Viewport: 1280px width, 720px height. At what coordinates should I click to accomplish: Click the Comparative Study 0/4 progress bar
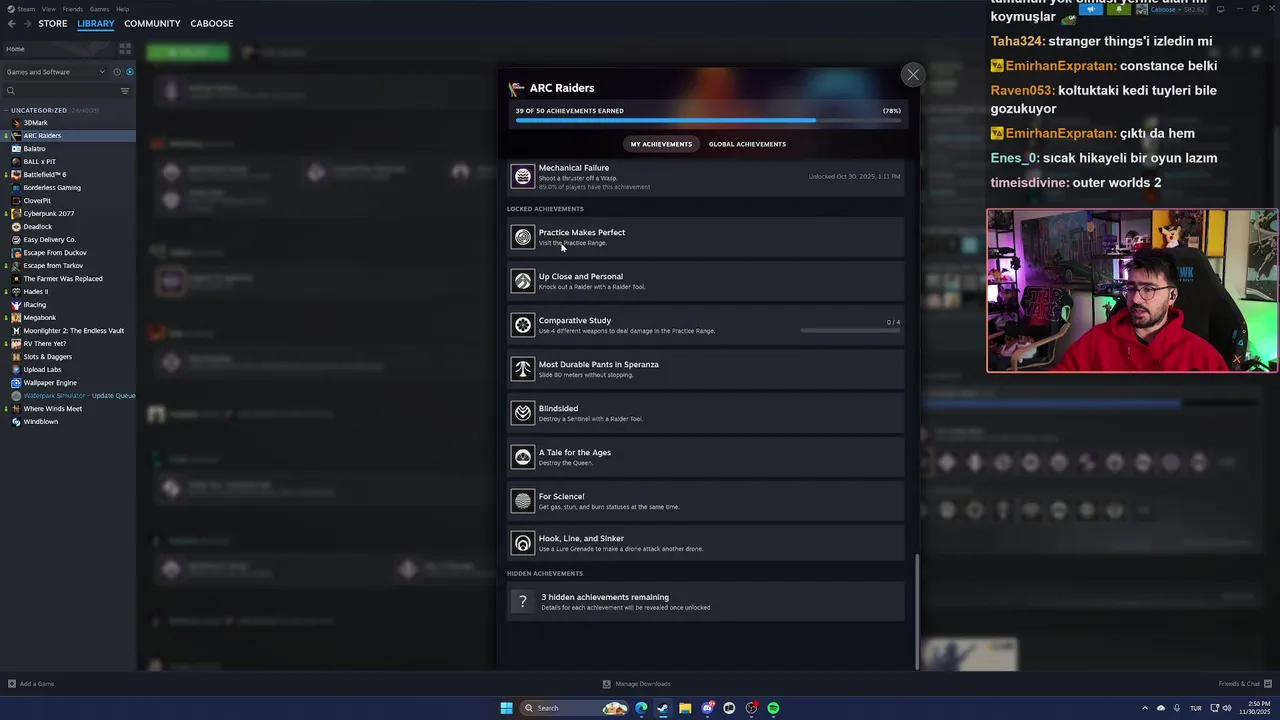click(850, 331)
